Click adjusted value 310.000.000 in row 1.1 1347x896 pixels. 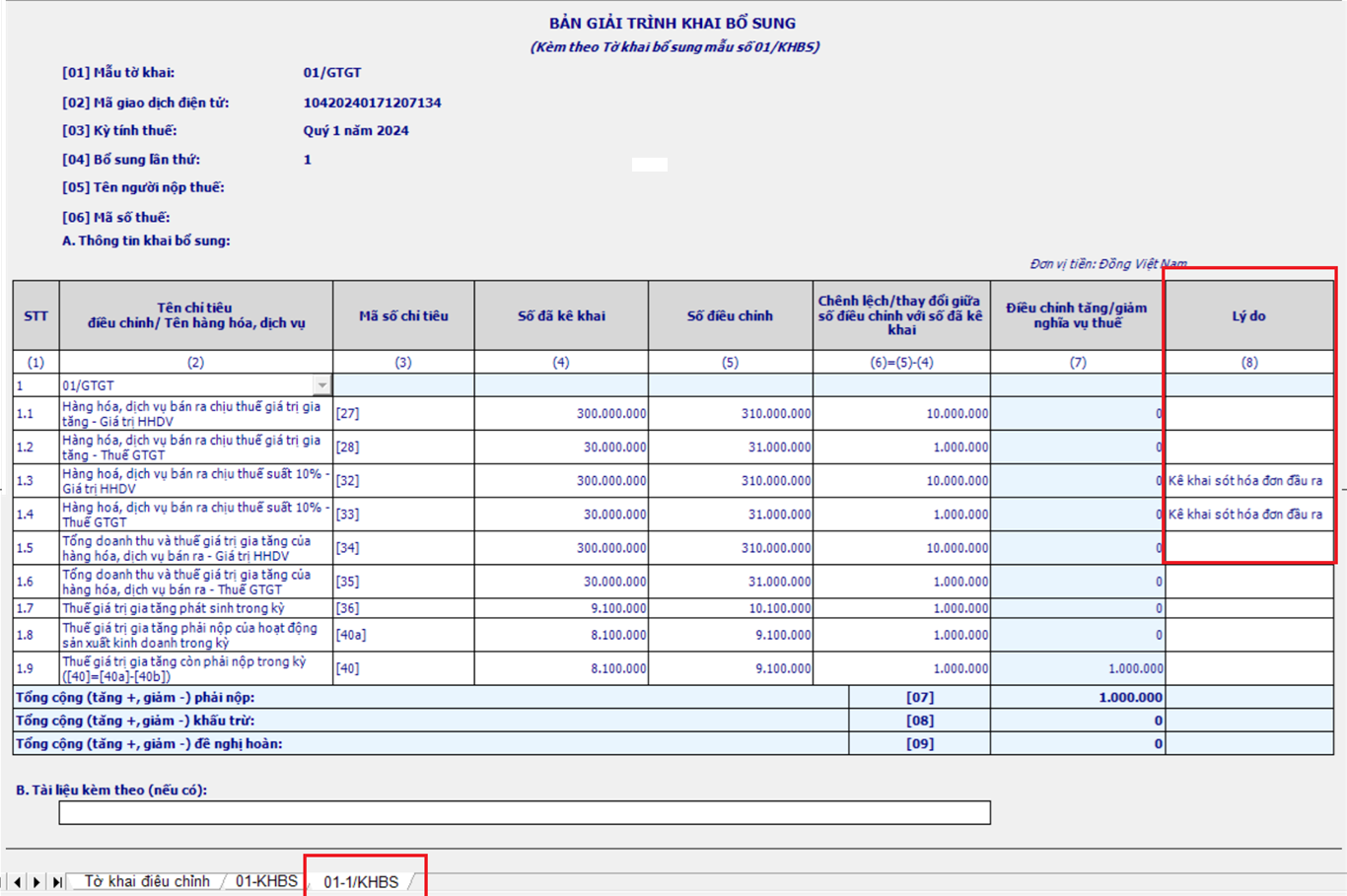tap(776, 414)
